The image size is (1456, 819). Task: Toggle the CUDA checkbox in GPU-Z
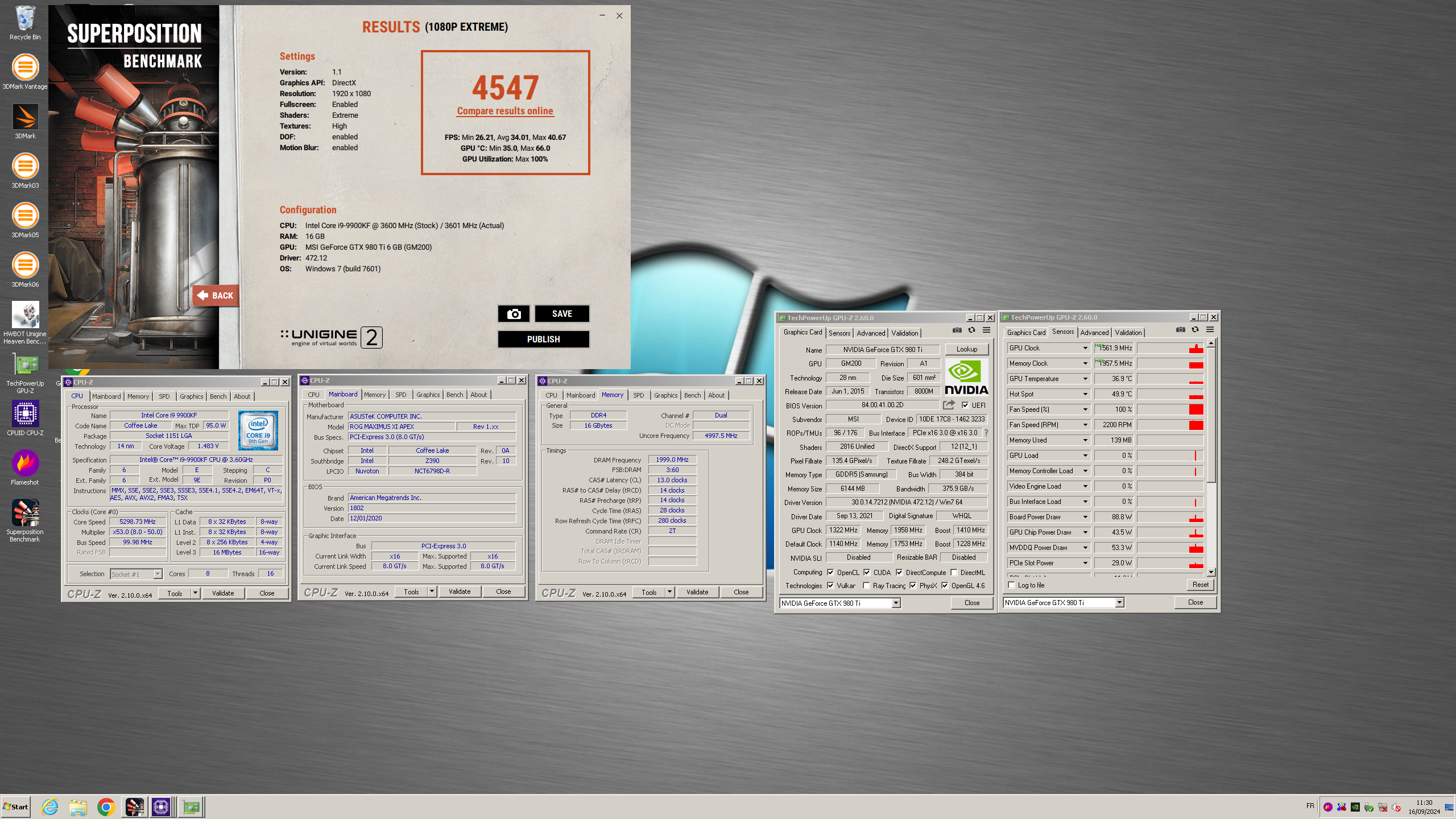click(867, 573)
